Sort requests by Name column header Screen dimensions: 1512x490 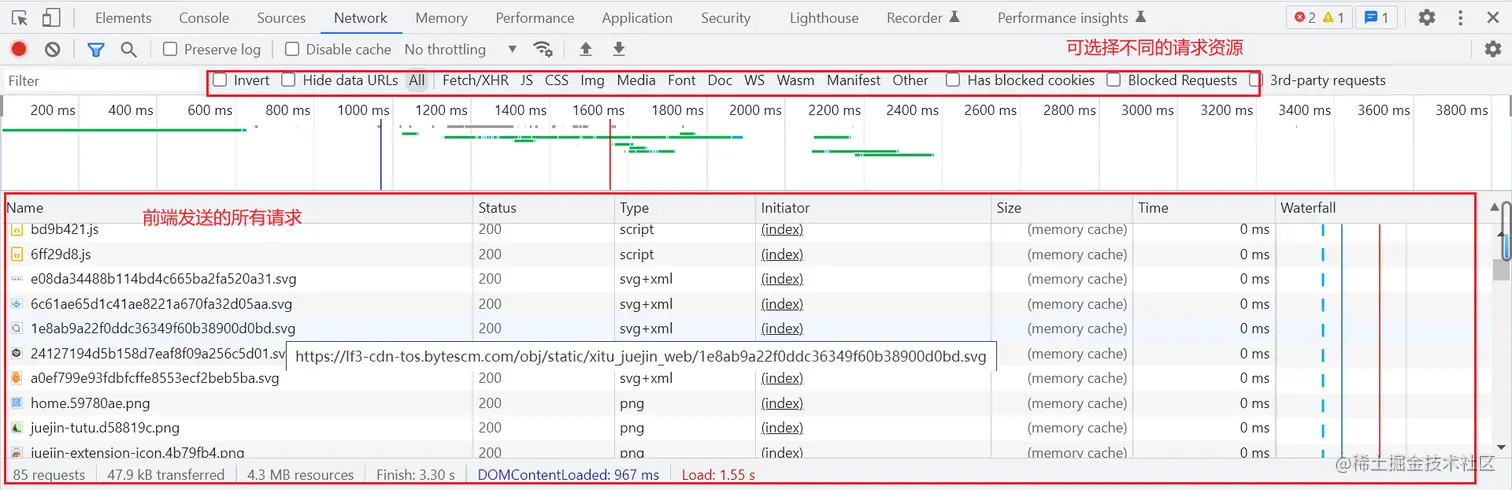(239, 208)
